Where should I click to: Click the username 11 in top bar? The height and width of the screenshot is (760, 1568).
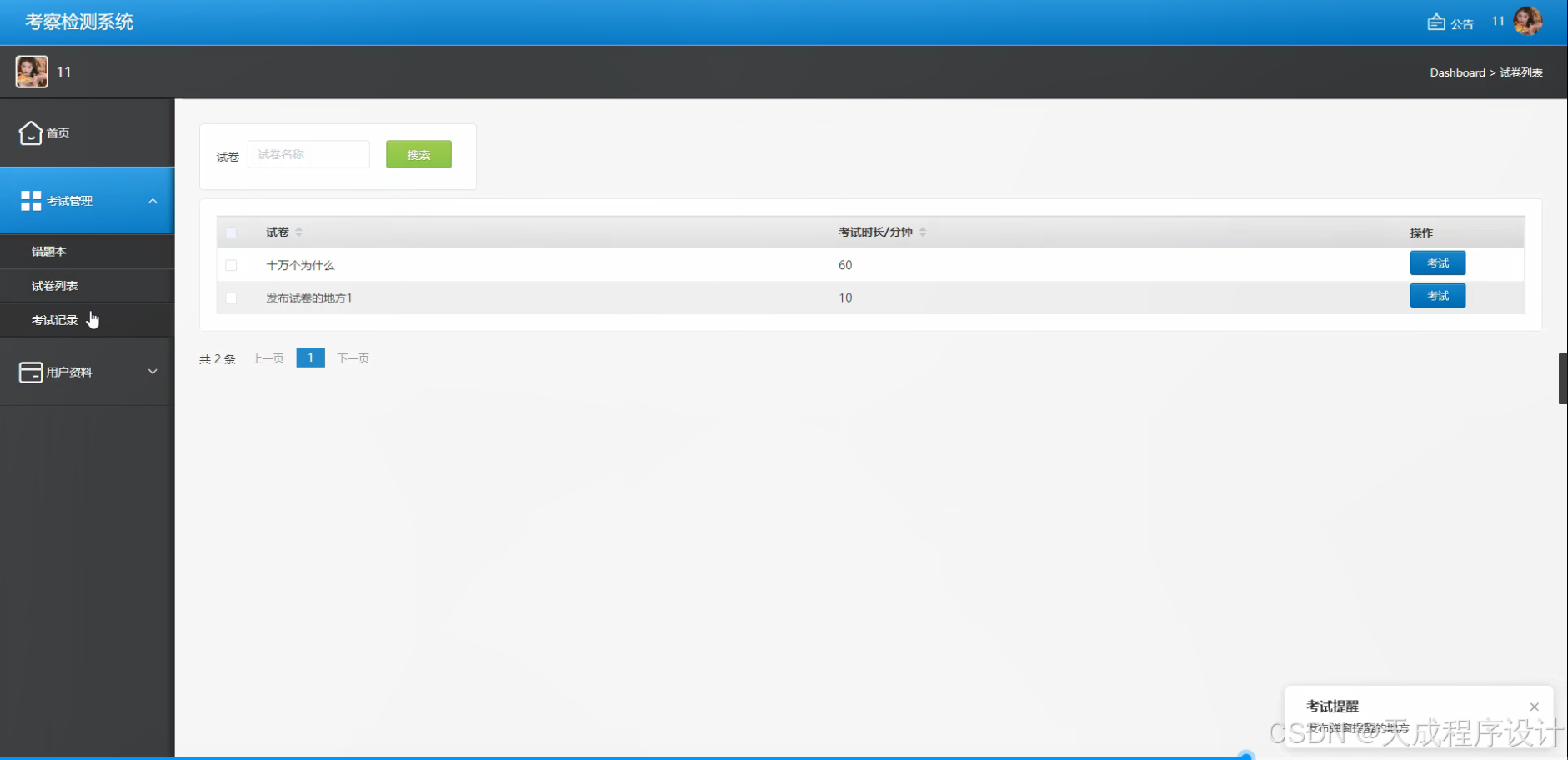click(1498, 22)
